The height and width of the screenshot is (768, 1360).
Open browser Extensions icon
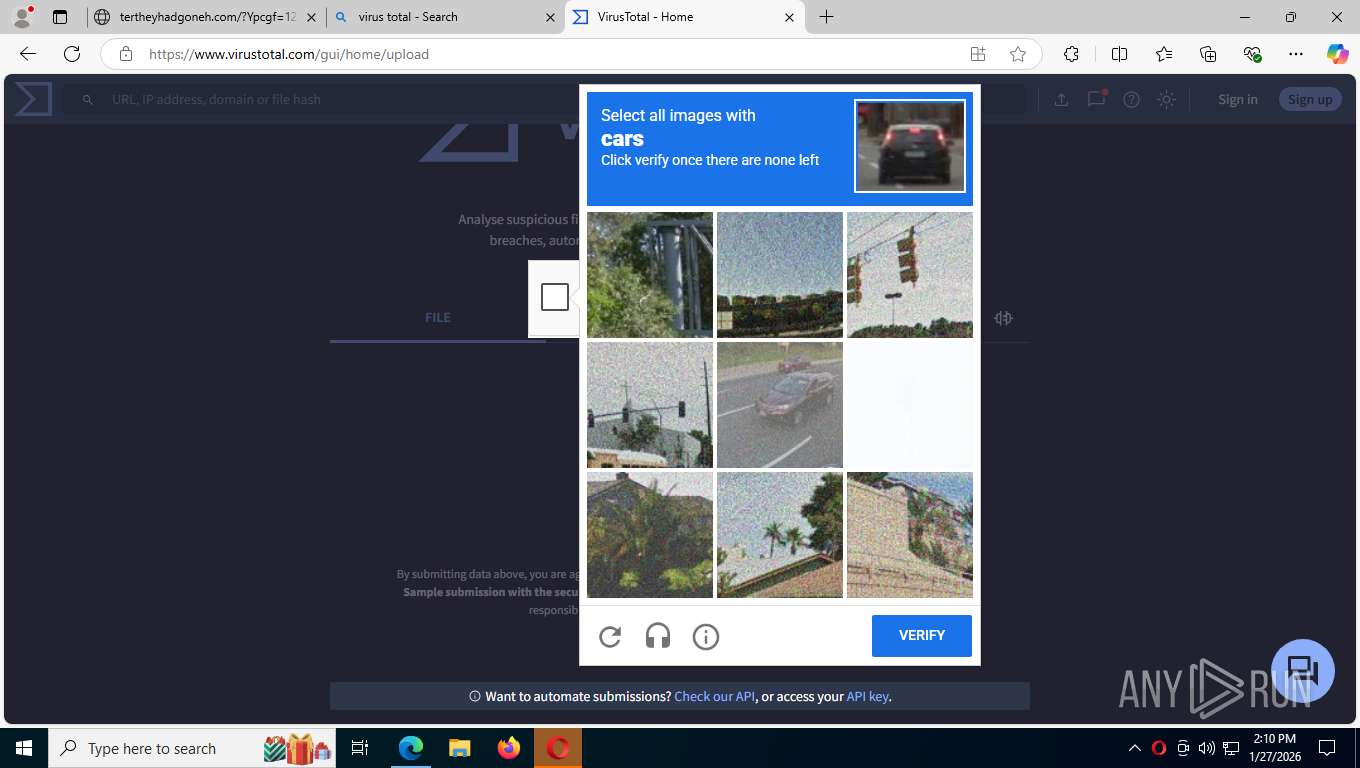pos(1071,54)
